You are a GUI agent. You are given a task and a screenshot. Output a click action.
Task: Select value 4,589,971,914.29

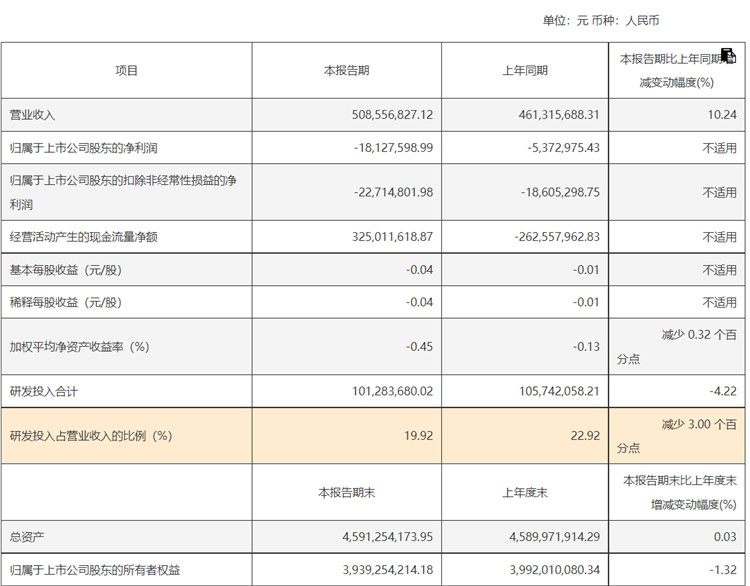[554, 537]
